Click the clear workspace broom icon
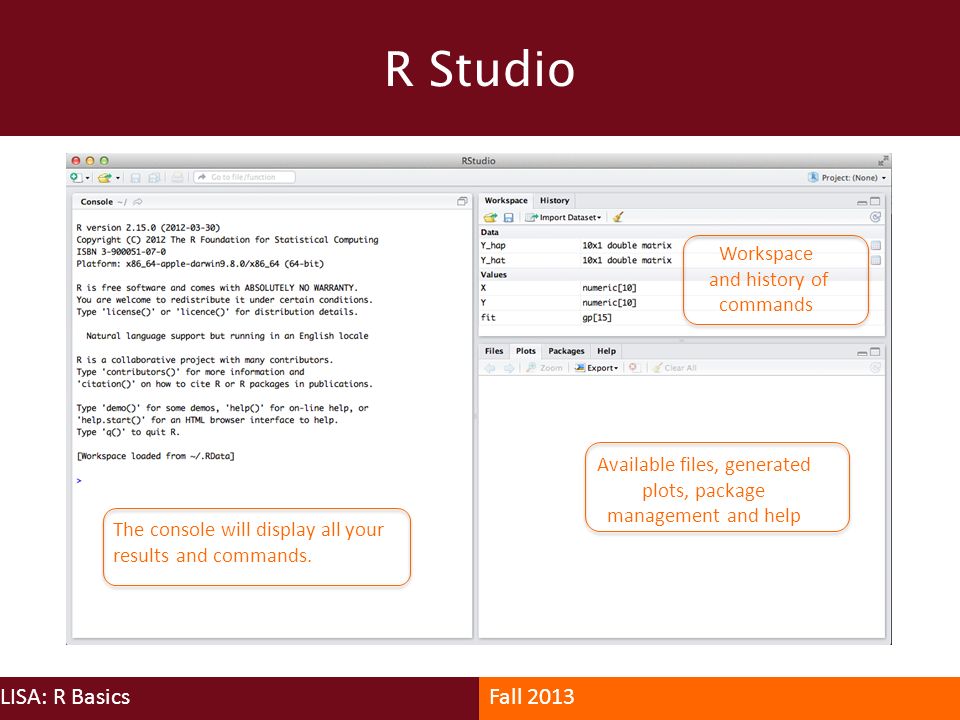 (618, 217)
